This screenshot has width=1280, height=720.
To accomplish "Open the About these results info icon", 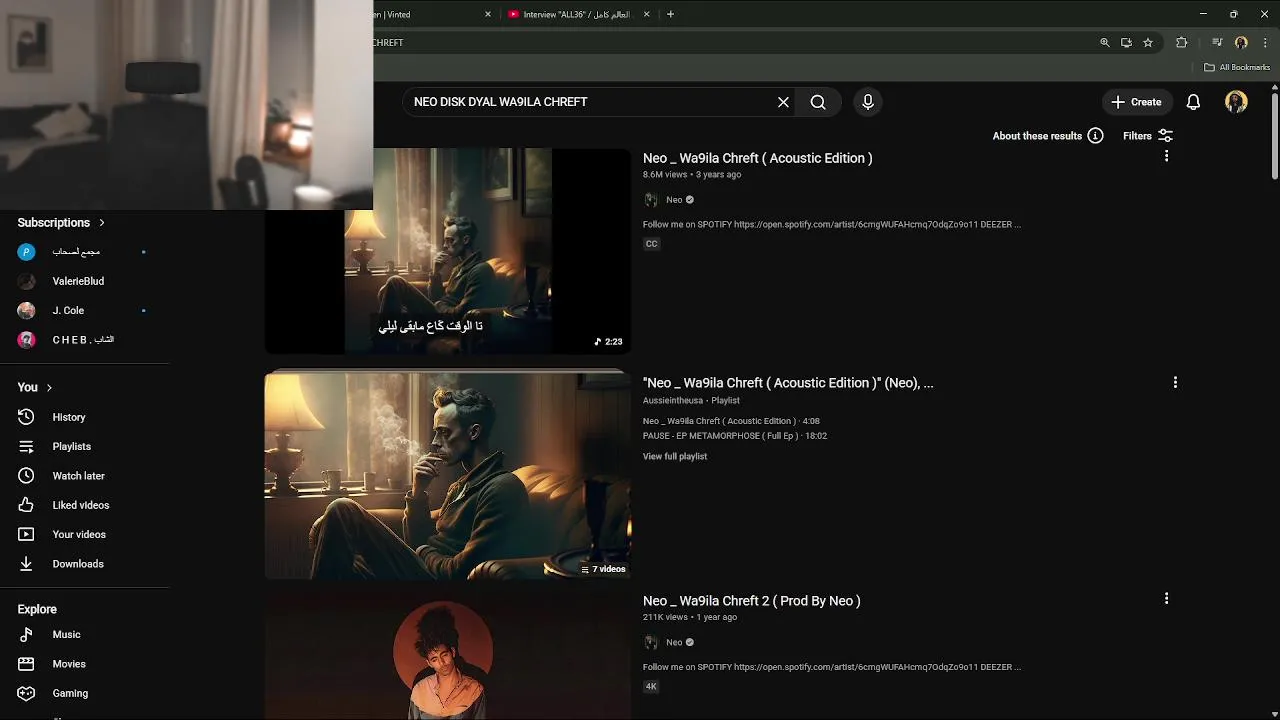I will point(1095,136).
